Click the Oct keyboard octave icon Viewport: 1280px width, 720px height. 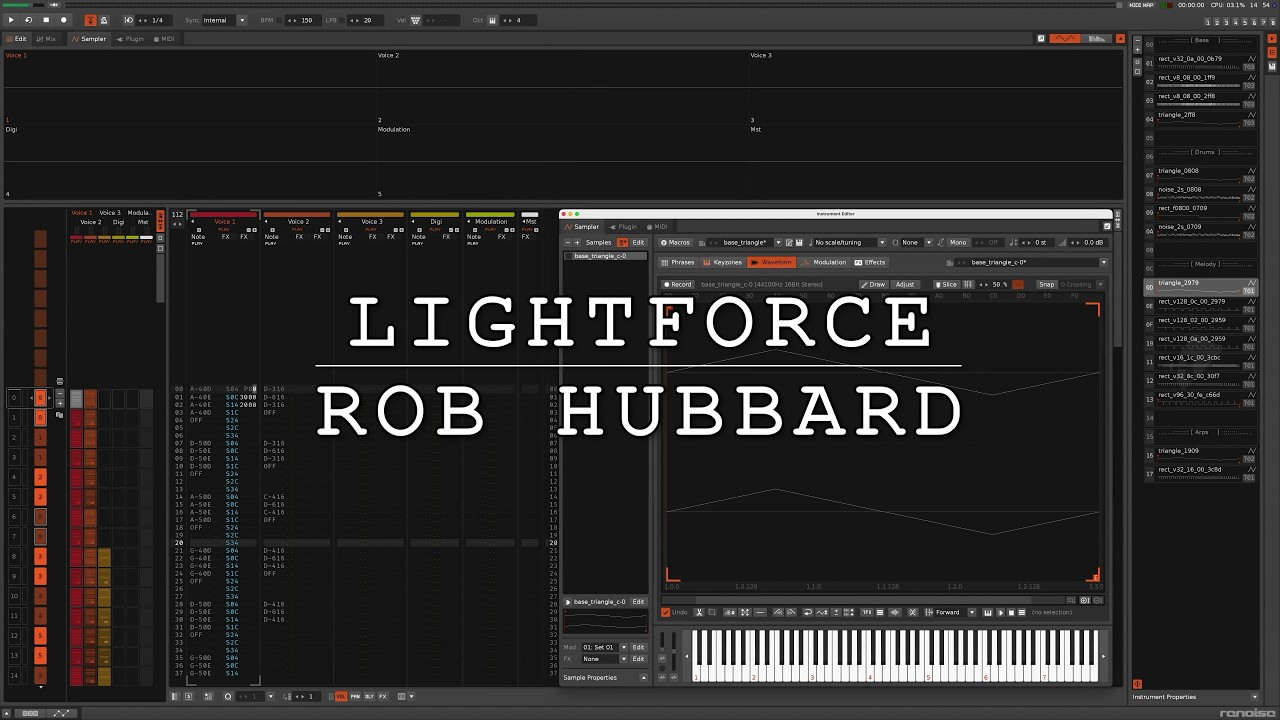tap(492, 20)
